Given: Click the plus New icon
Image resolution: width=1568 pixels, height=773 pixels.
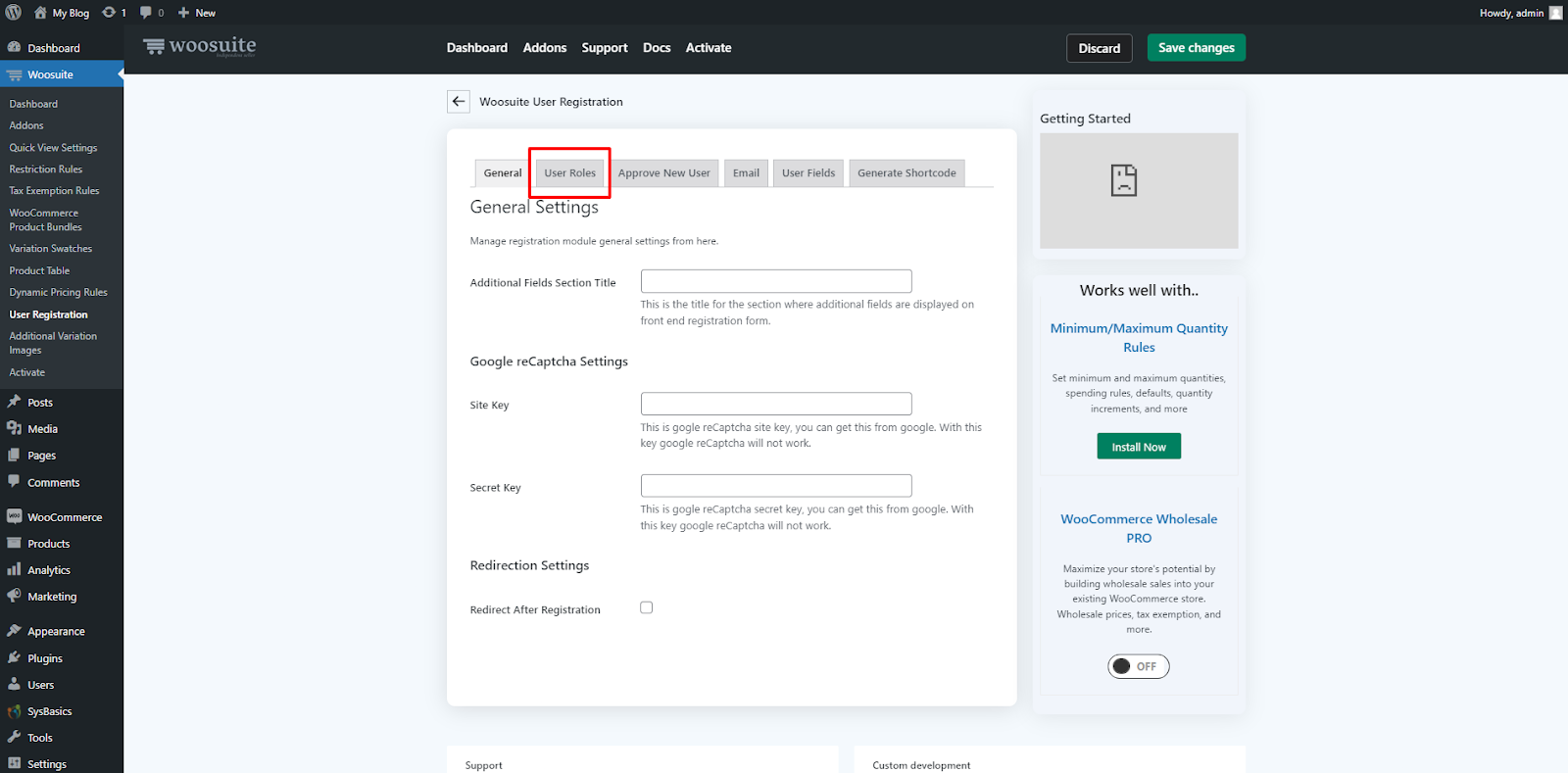Looking at the screenshot, I should point(183,13).
